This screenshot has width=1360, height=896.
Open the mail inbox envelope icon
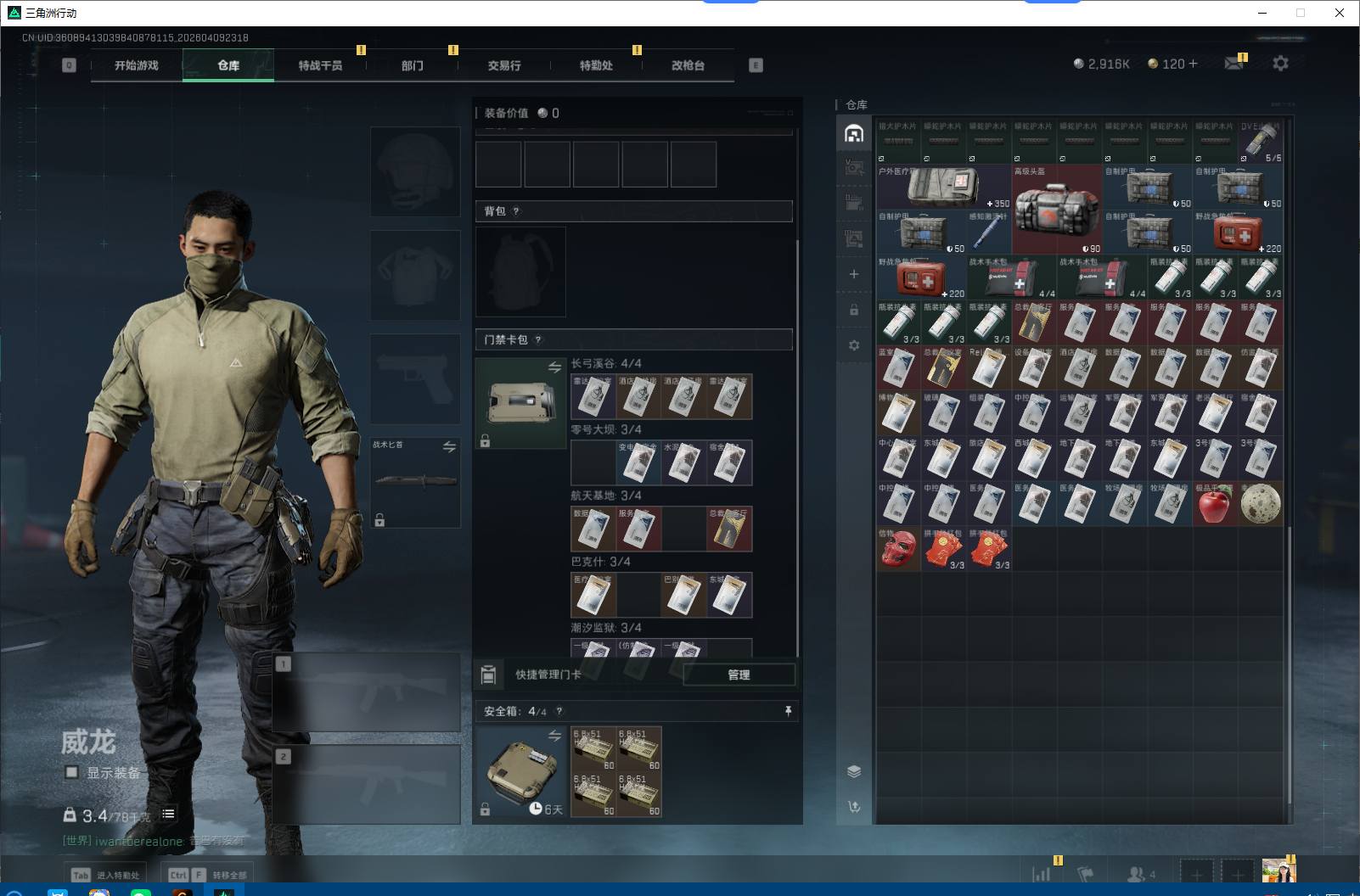pos(1234,64)
